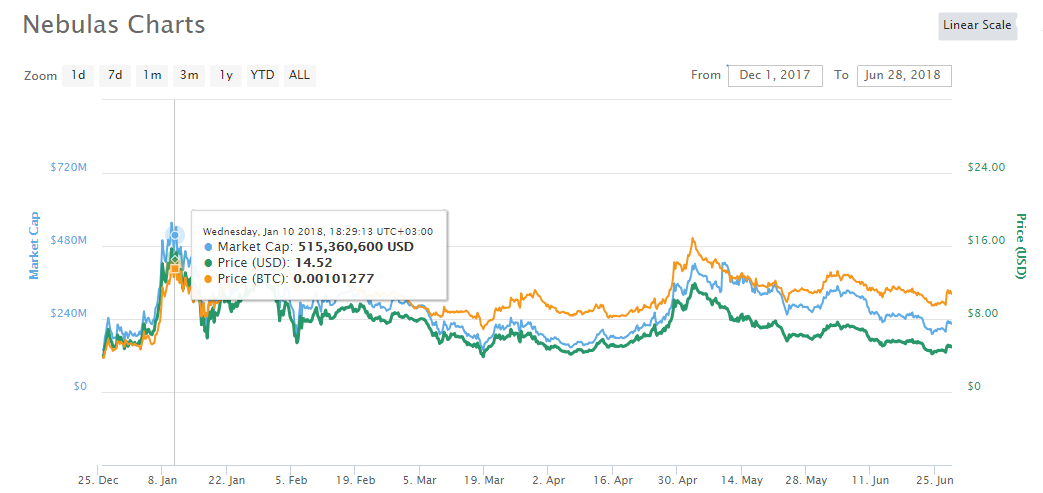Click the 5. Feb date label
Image resolution: width=1043 pixels, height=493 pixels.
(291, 480)
